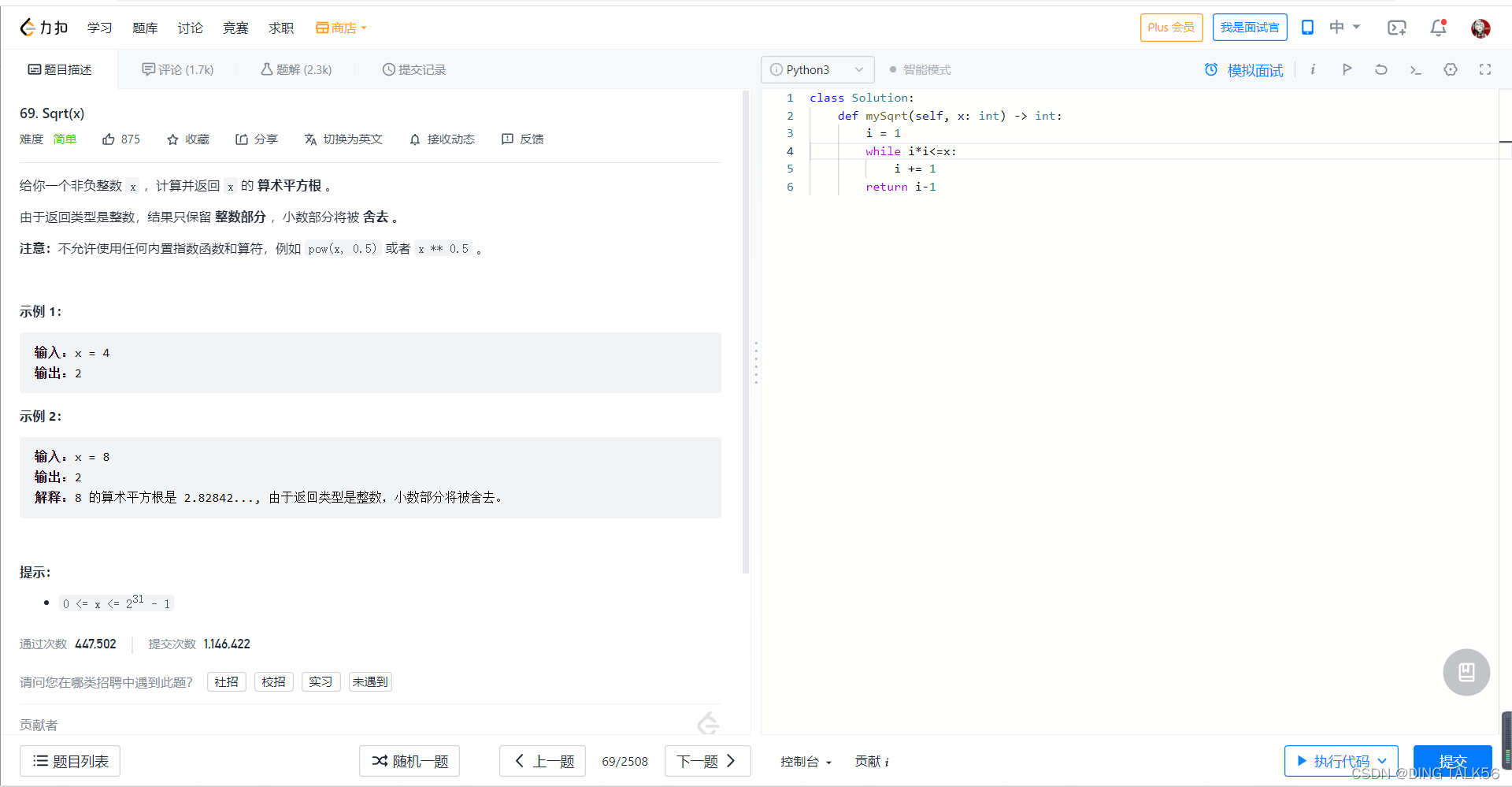The width and height of the screenshot is (1512, 787).
Task: Click the 简单 difficulty label
Action: click(65, 139)
